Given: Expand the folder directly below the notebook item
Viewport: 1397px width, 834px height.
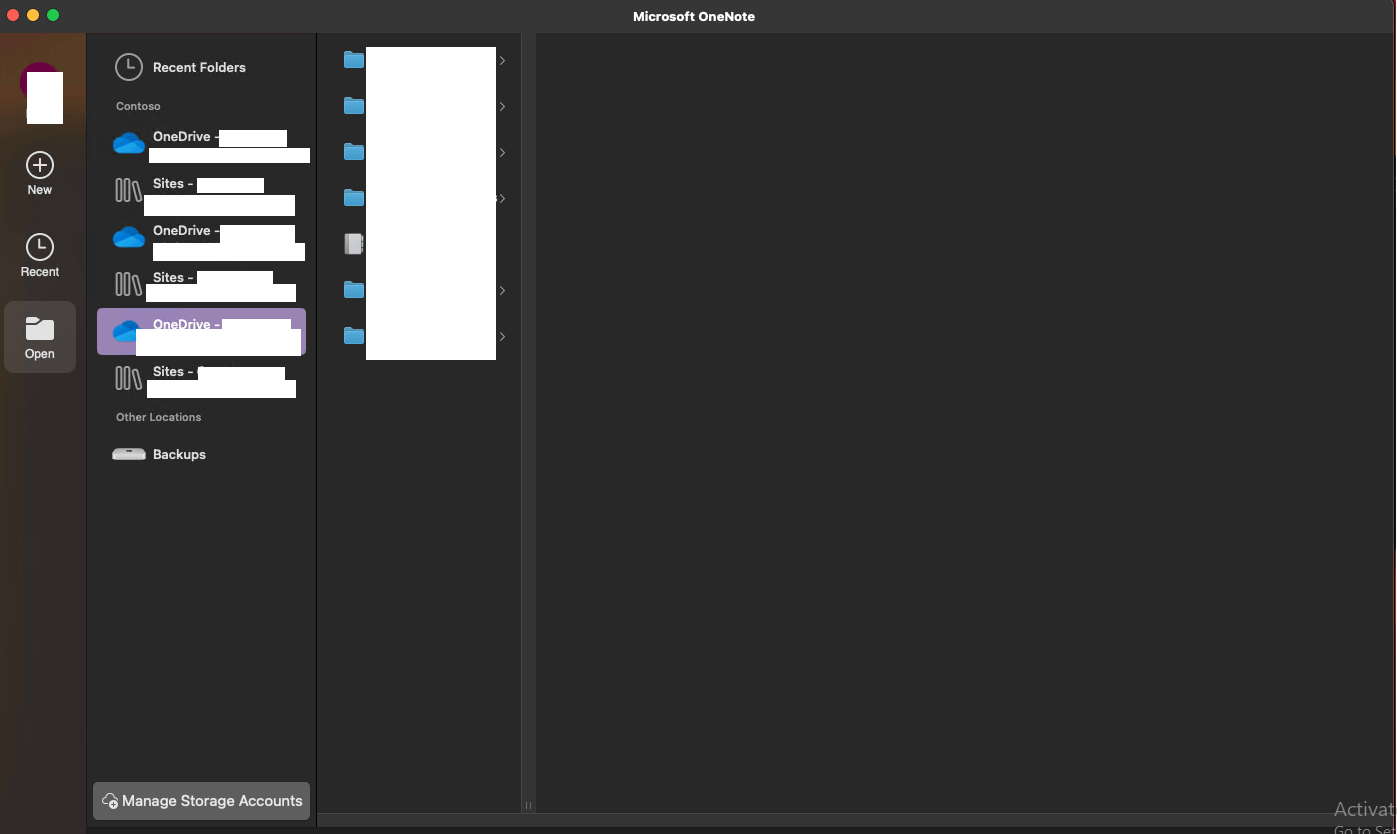Looking at the screenshot, I should 502,291.
